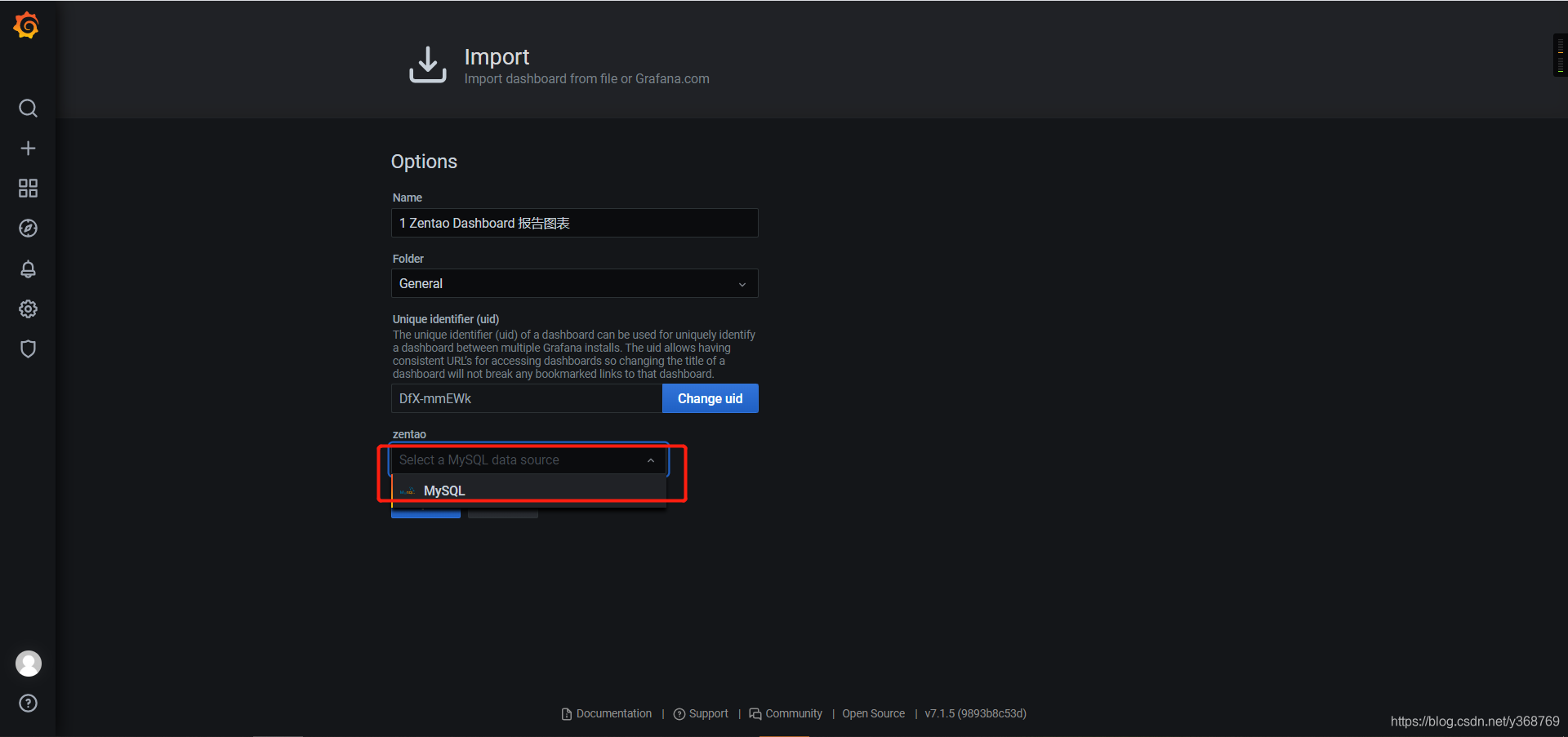The width and height of the screenshot is (1568, 737).
Task: Open the Create plus menu icon
Action: pos(28,148)
